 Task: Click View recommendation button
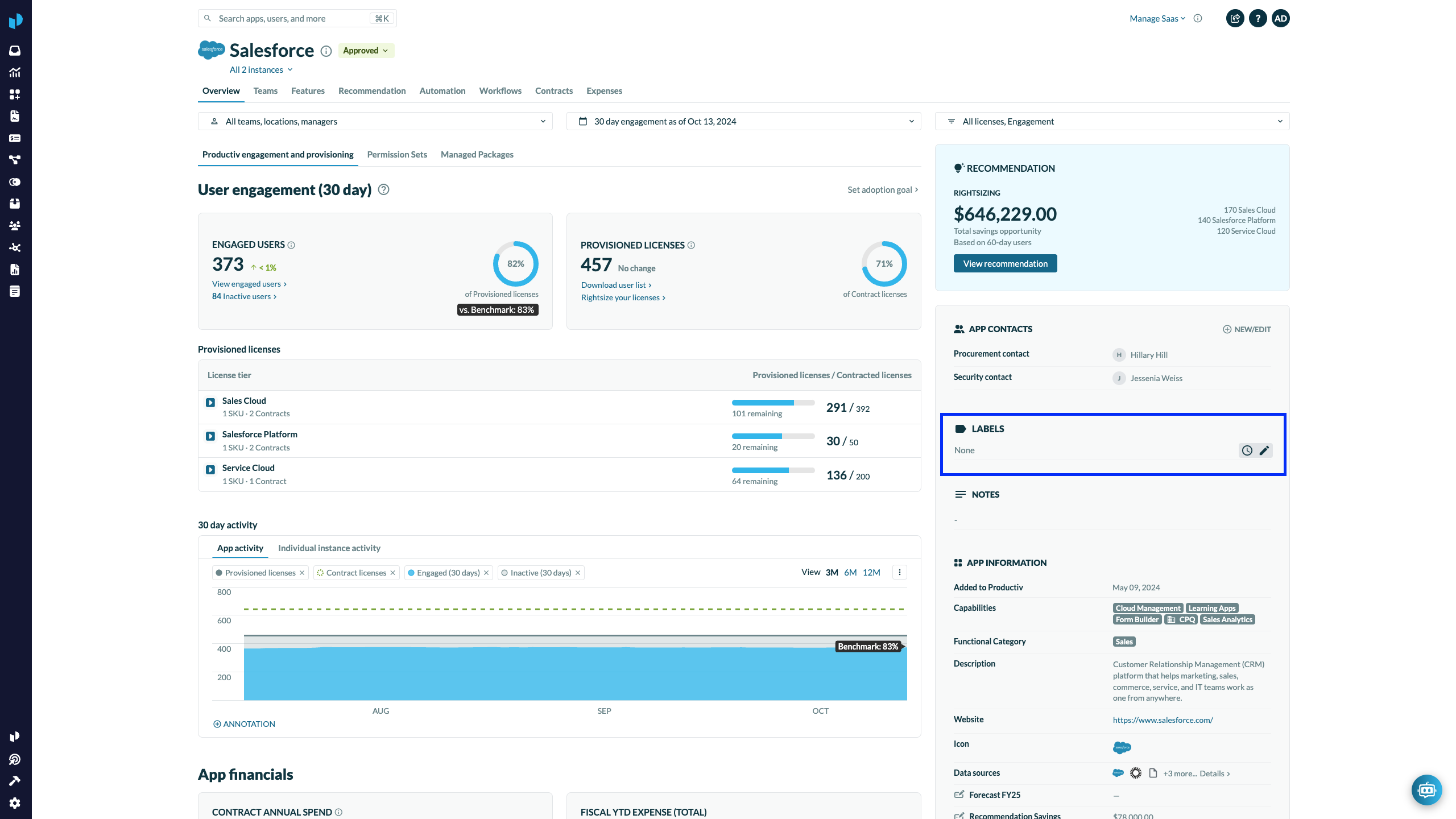click(x=1005, y=263)
